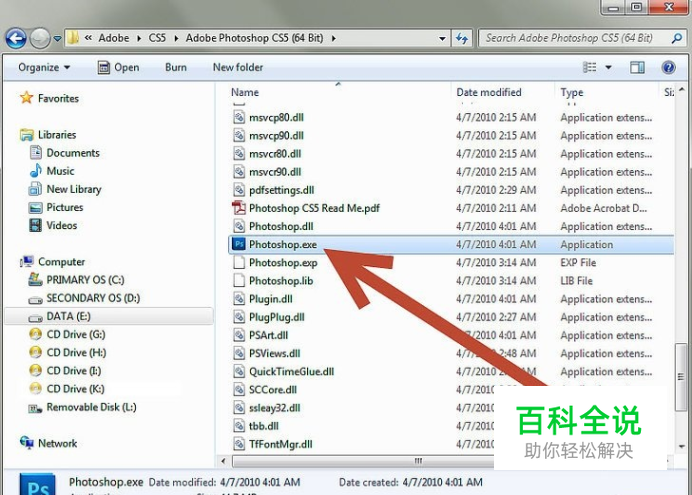Select the msvcr90.dll file name
This screenshot has height=495, width=692.
point(275,172)
